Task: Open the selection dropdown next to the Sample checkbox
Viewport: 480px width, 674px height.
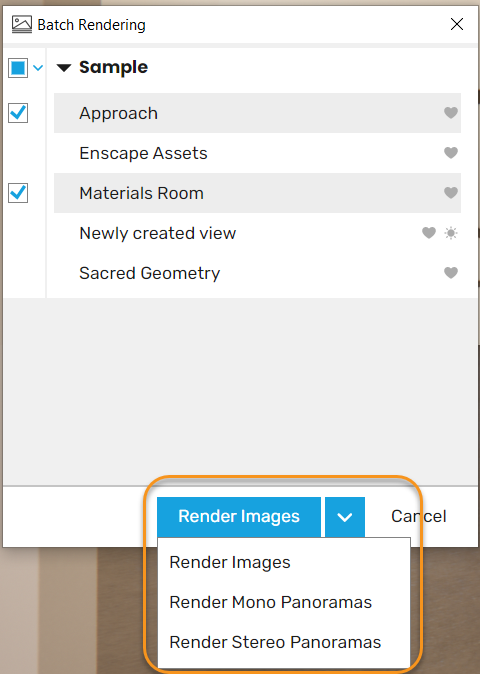Action: tap(38, 68)
